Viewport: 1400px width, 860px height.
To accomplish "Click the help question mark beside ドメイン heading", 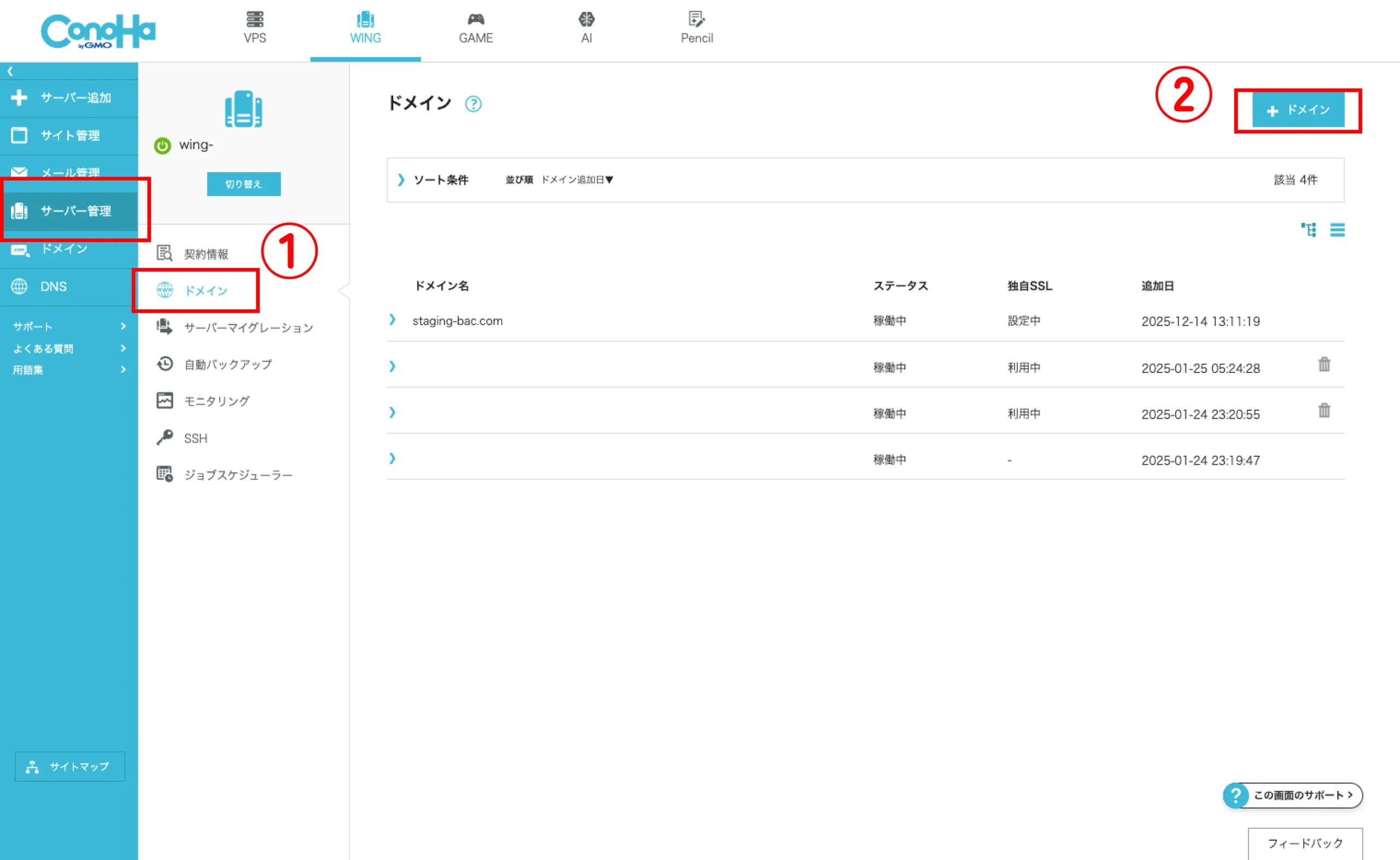I will (472, 104).
